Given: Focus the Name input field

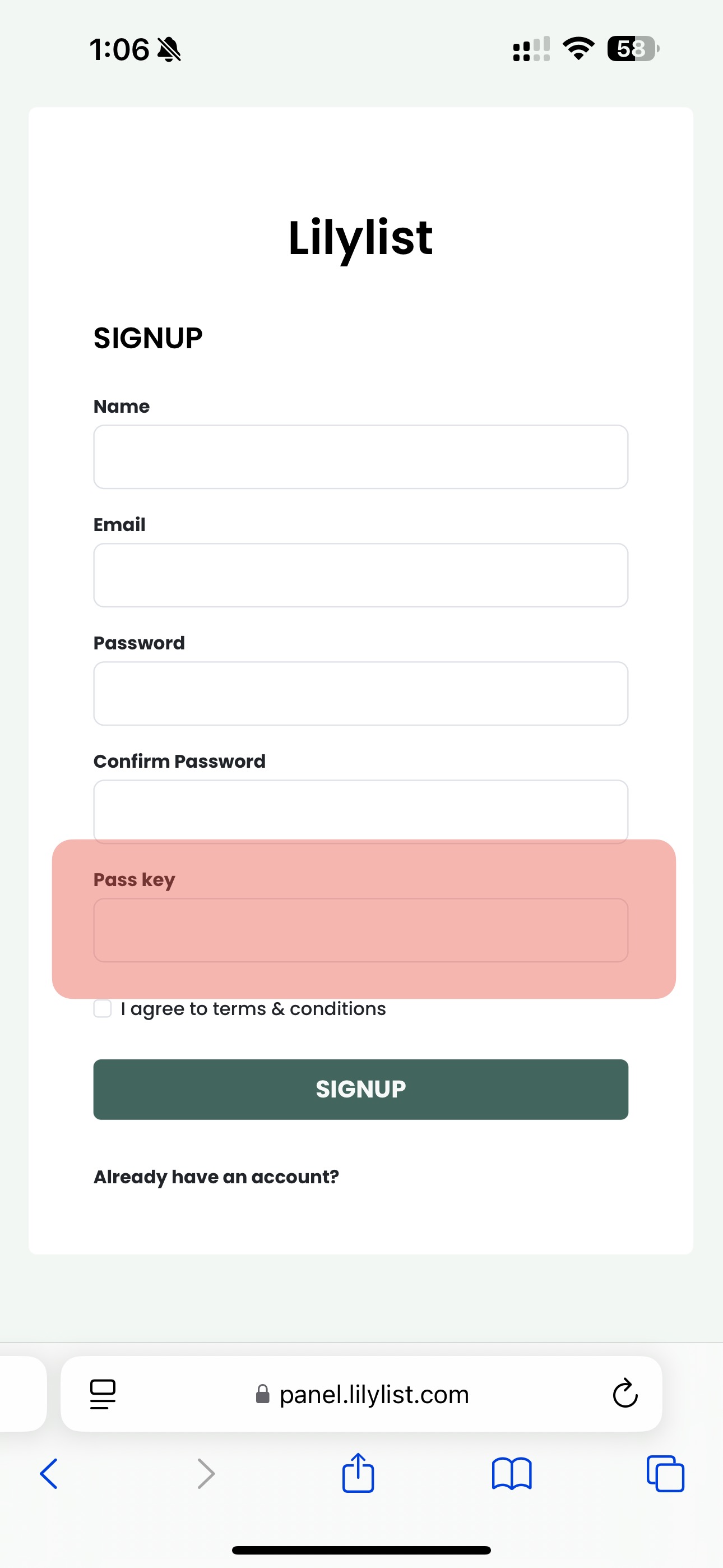Looking at the screenshot, I should coord(361,456).
